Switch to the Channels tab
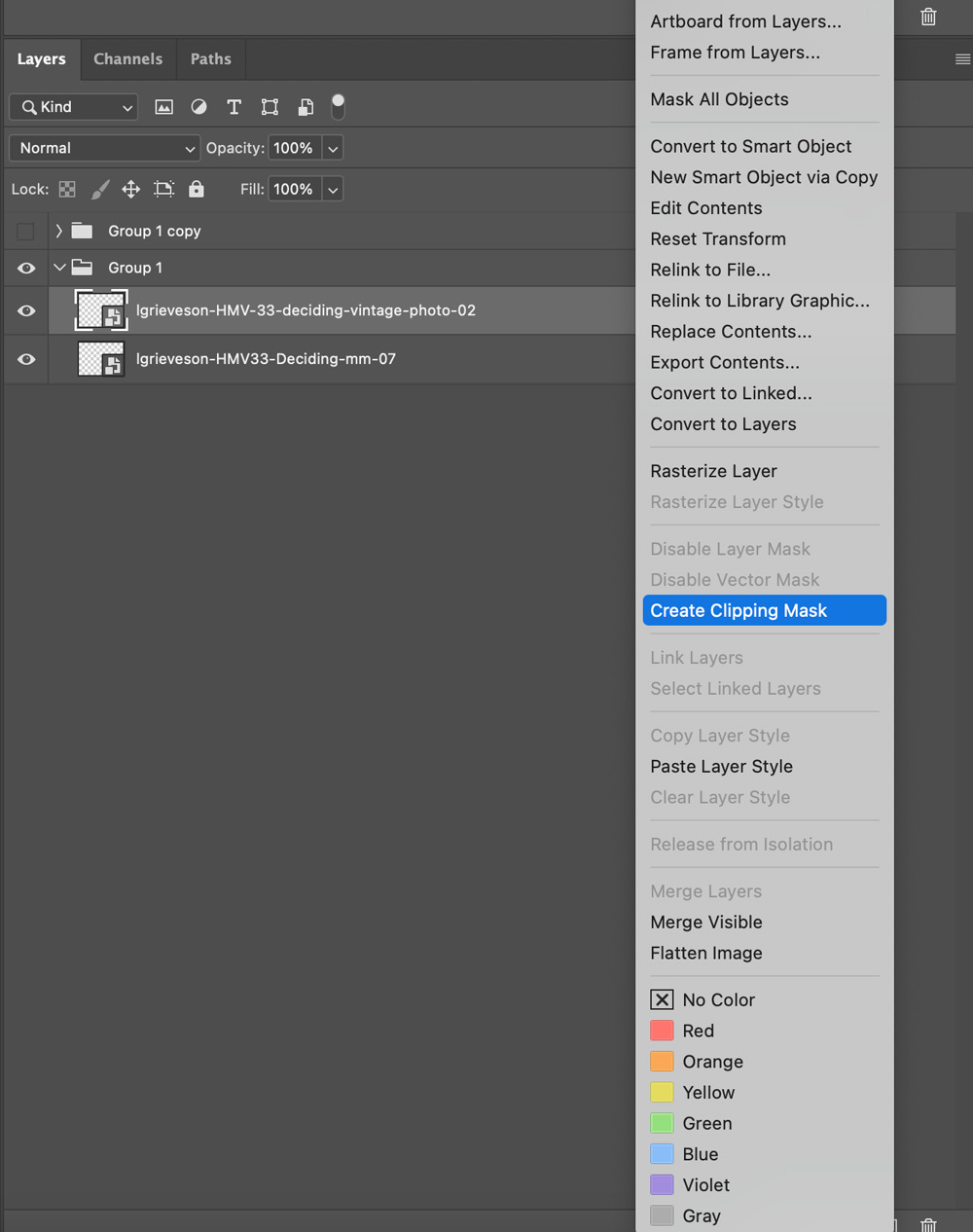The image size is (973, 1232). pos(128,59)
